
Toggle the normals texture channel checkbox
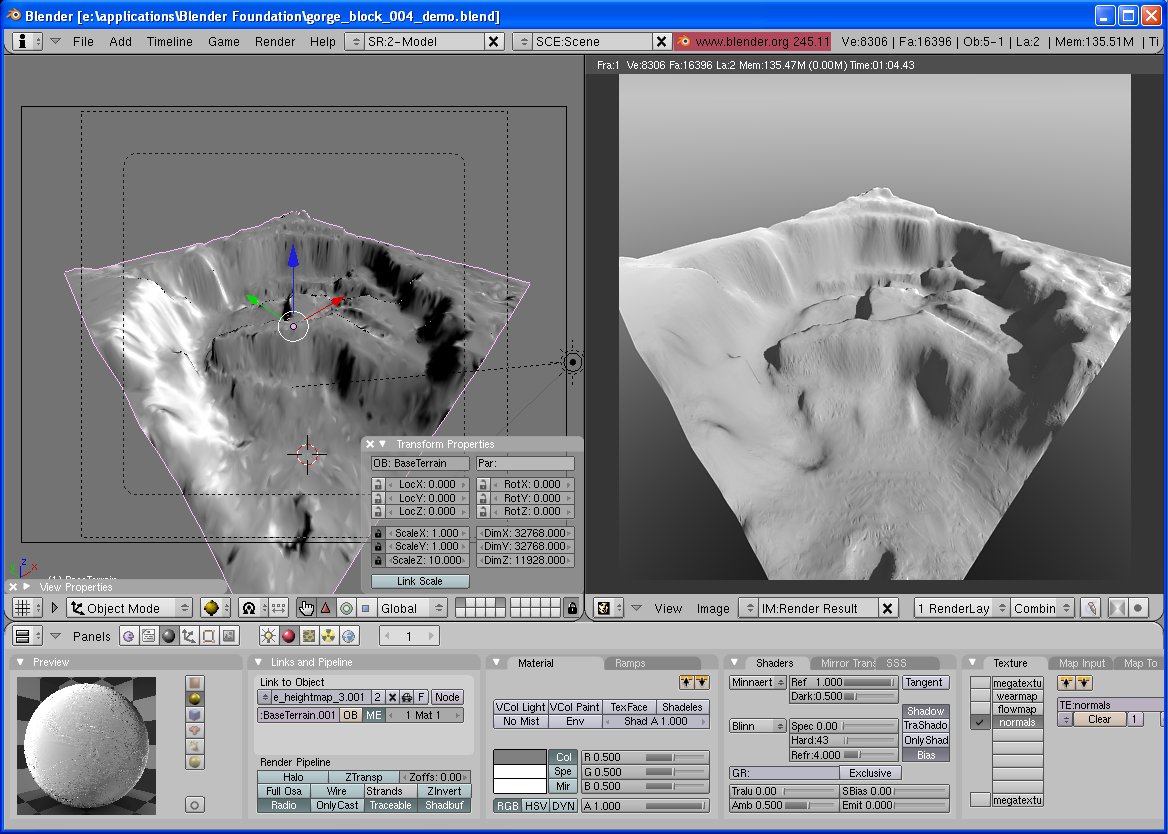tap(980, 722)
